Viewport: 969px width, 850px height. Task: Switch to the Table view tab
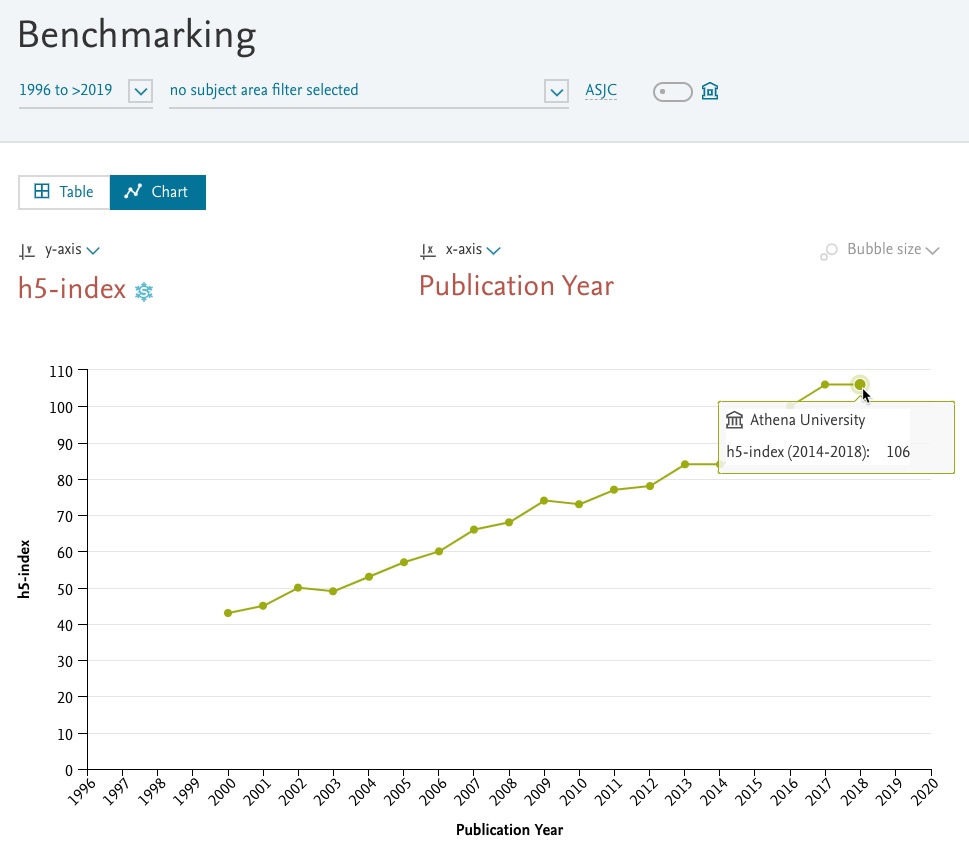(64, 192)
